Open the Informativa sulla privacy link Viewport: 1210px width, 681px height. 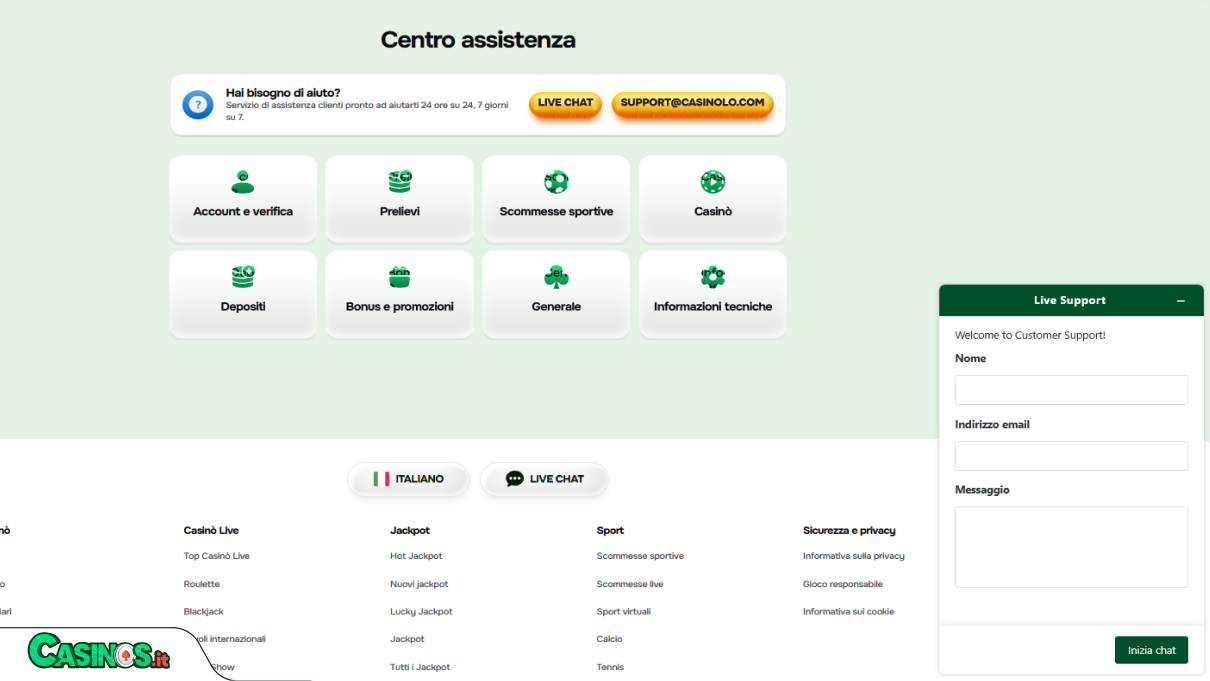[x=854, y=556]
